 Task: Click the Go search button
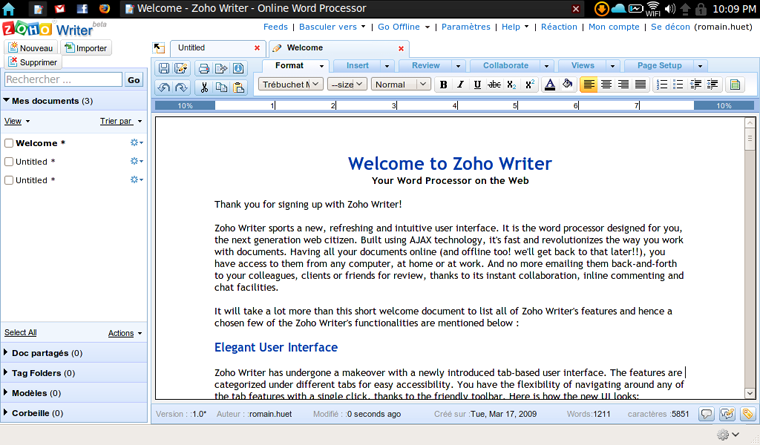point(134,80)
